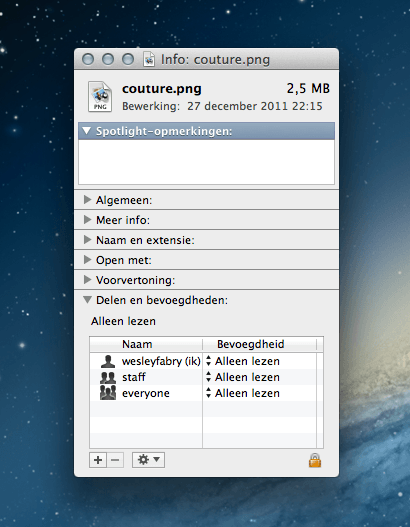410x527 pixels.
Task: Expand the Meer info section
Action: tap(87, 220)
